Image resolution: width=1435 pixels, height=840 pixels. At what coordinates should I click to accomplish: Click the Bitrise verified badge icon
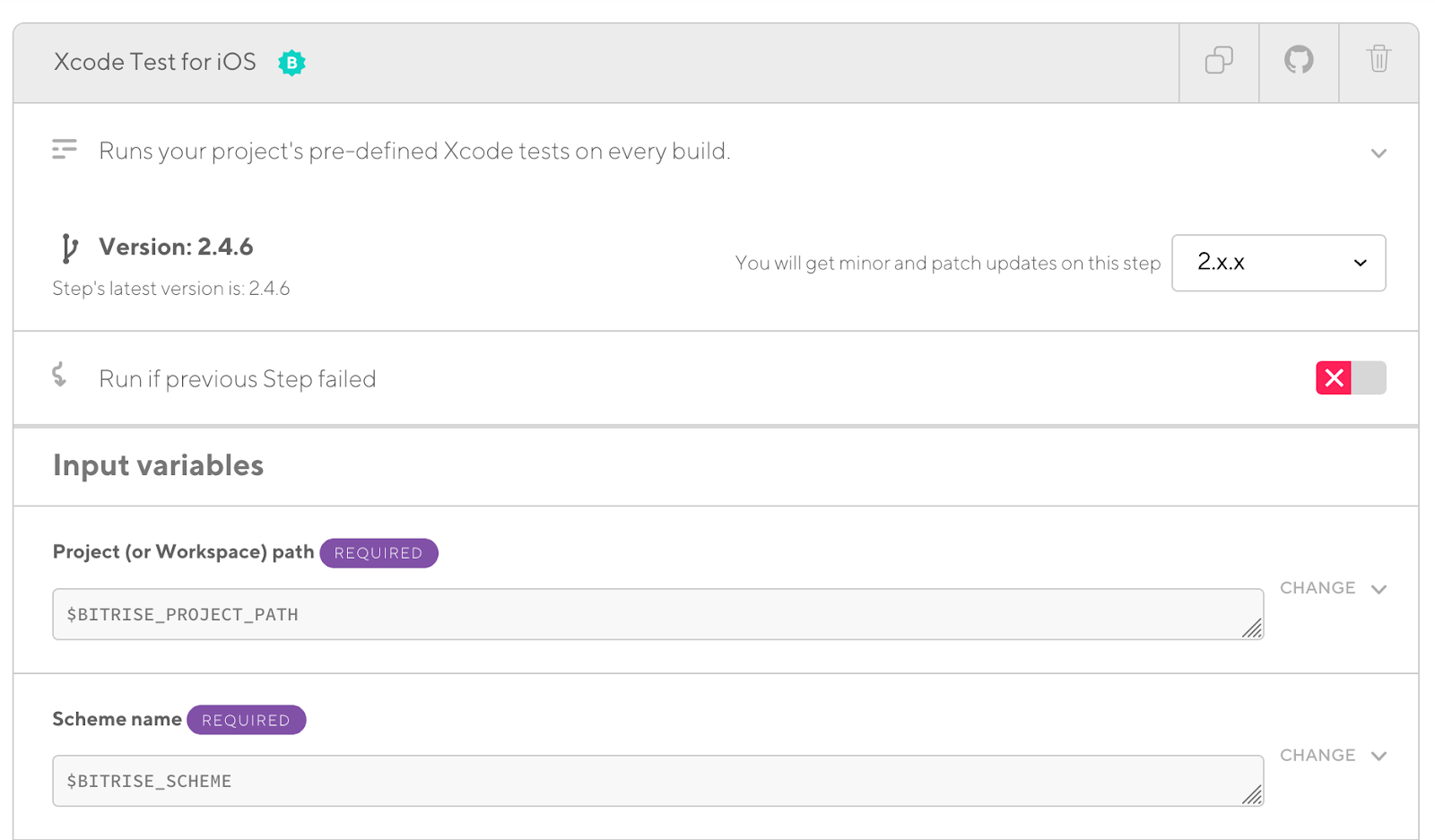click(291, 63)
